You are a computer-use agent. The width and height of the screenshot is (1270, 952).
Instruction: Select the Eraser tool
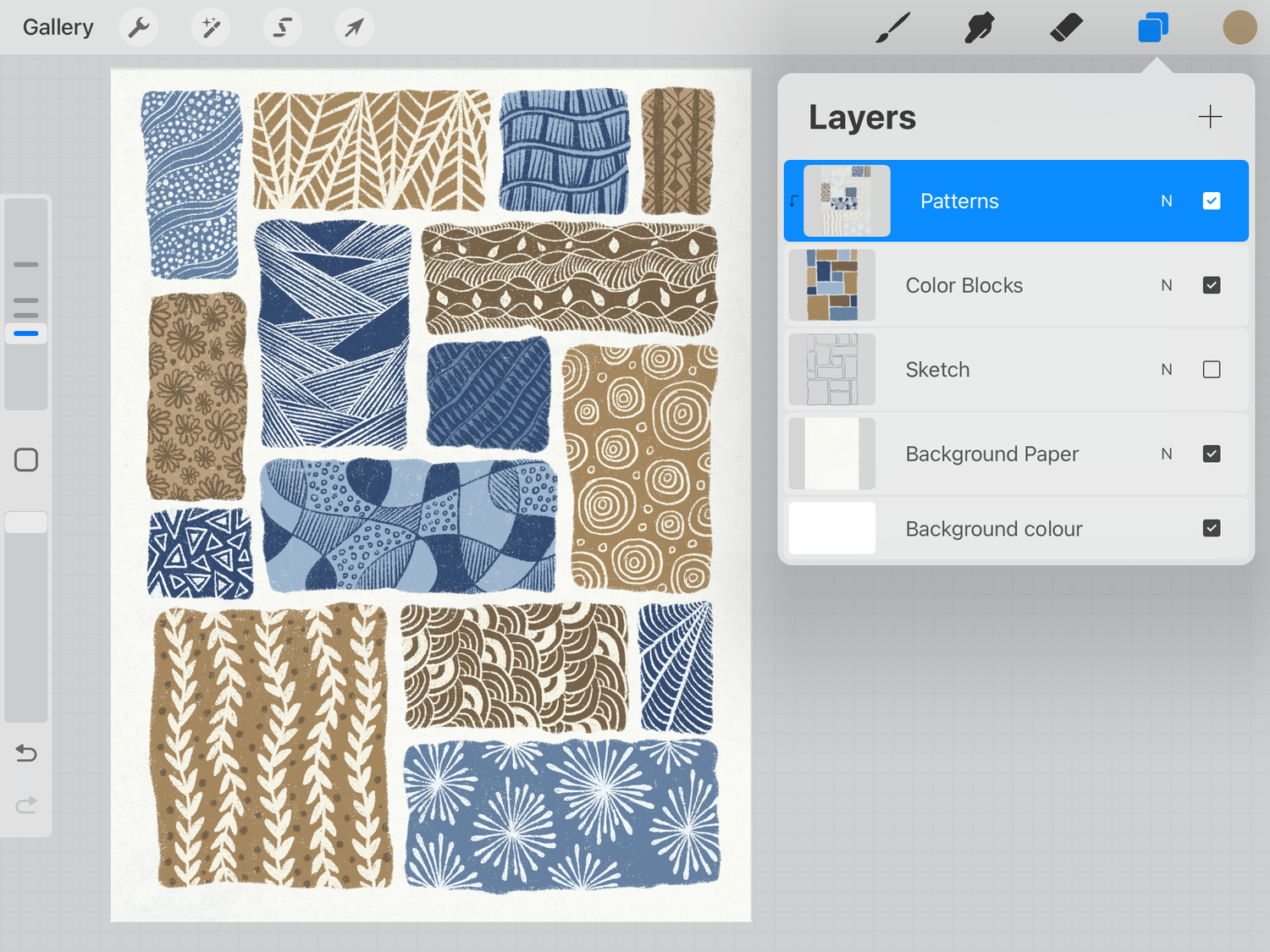click(x=1066, y=26)
